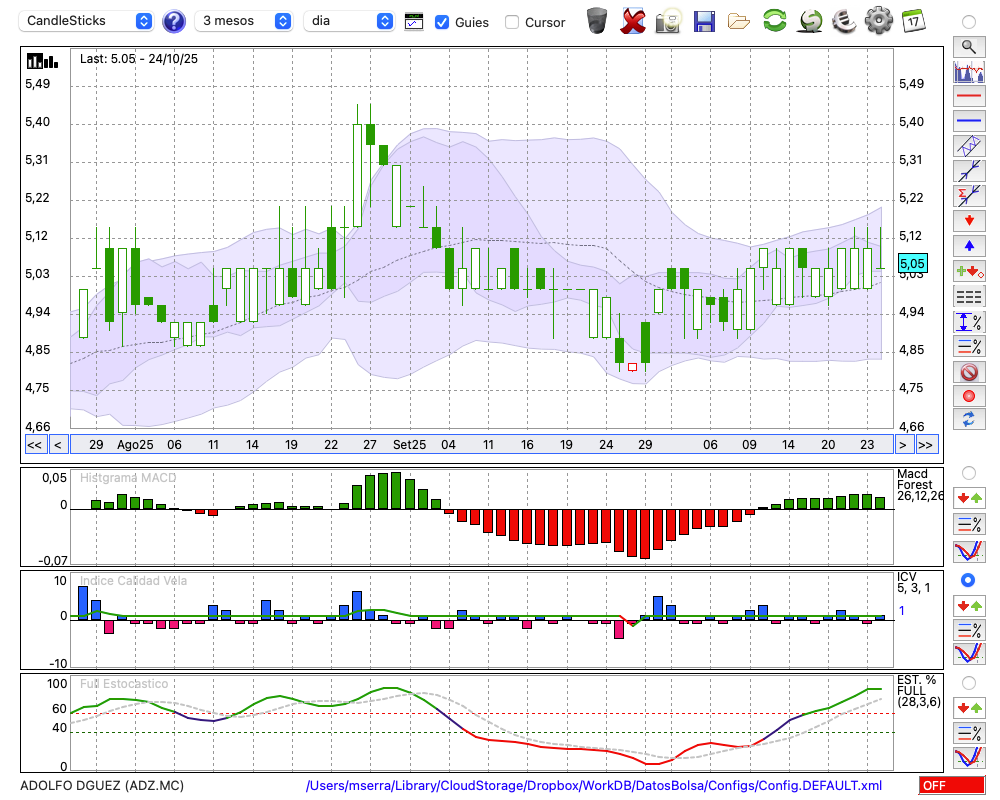
Task: Select the red horizontal line tool
Action: click(968, 97)
